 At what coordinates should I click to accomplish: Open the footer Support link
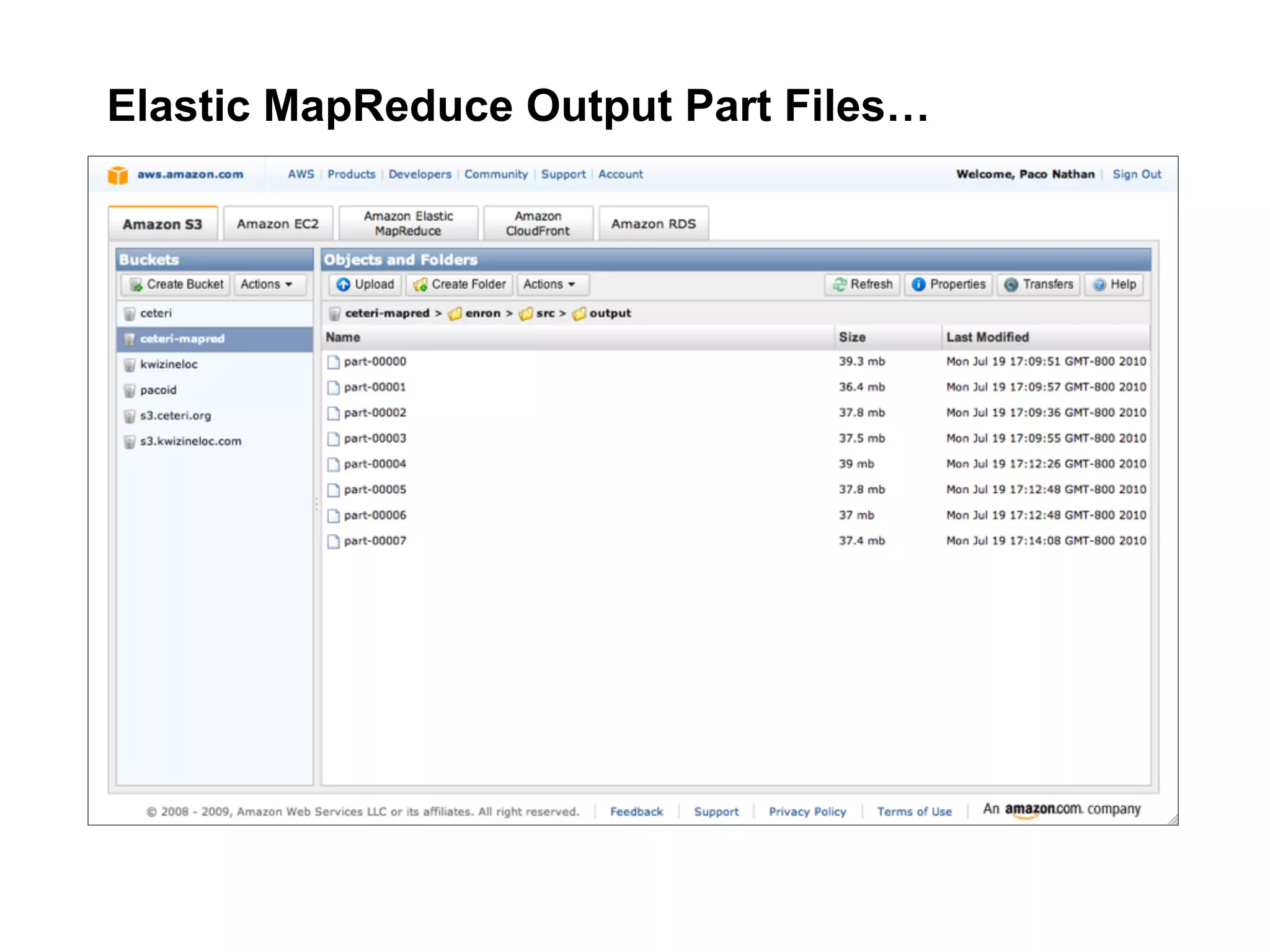click(716, 812)
